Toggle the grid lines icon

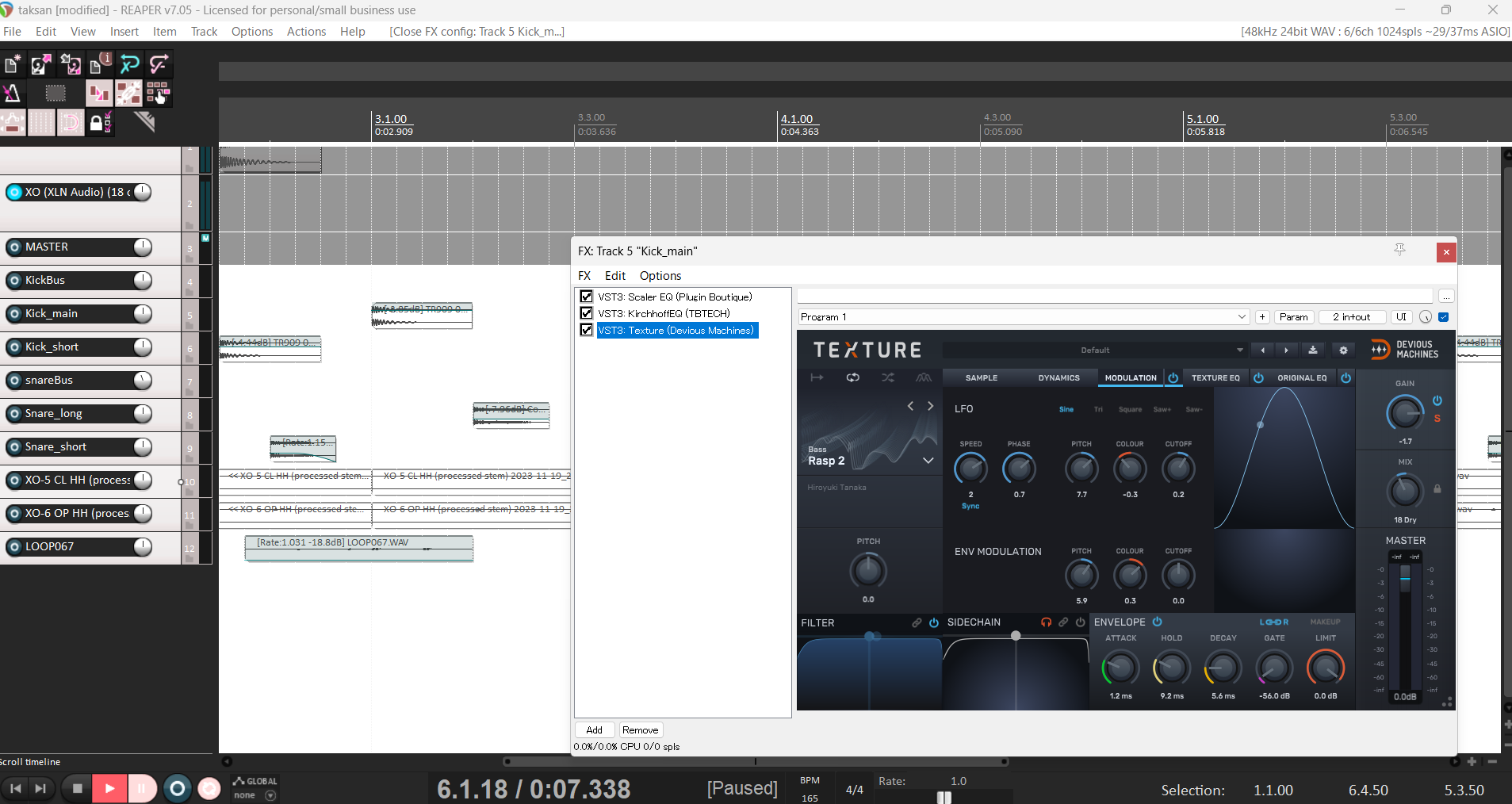coord(41,123)
